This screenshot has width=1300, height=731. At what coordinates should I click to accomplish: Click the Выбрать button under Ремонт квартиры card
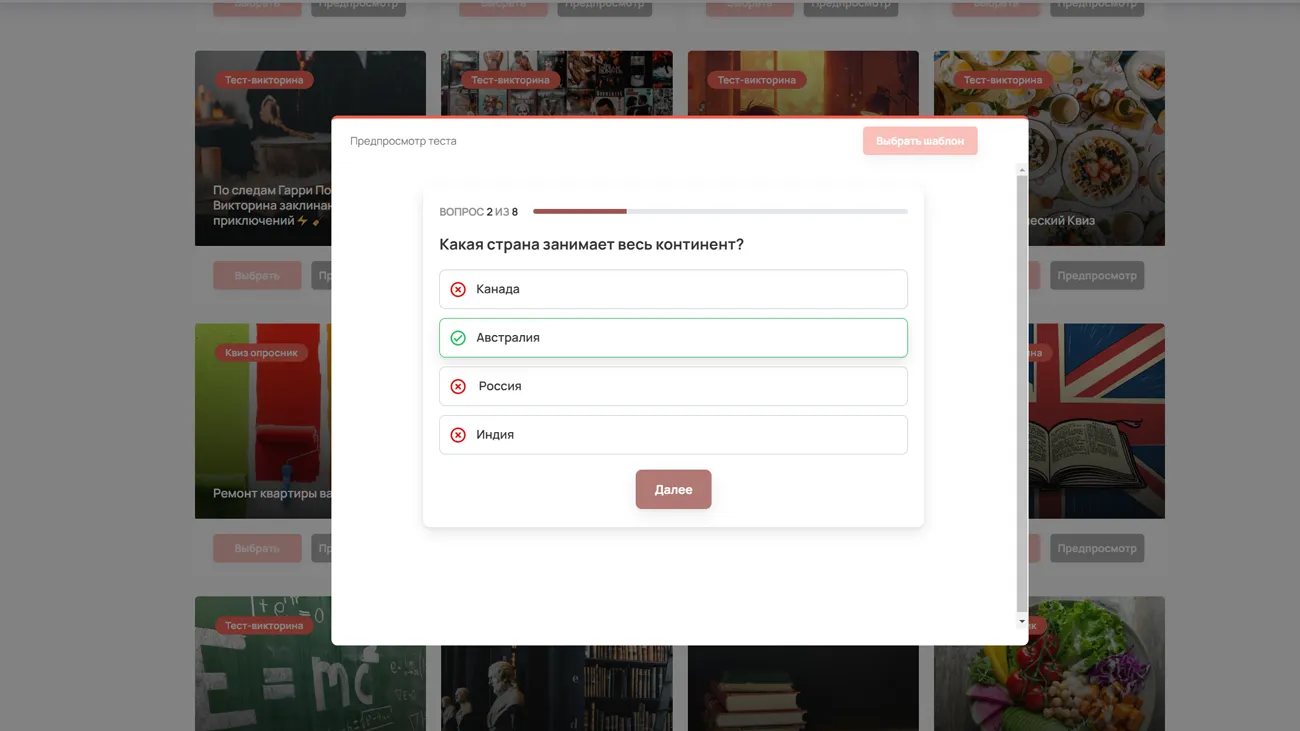click(257, 549)
